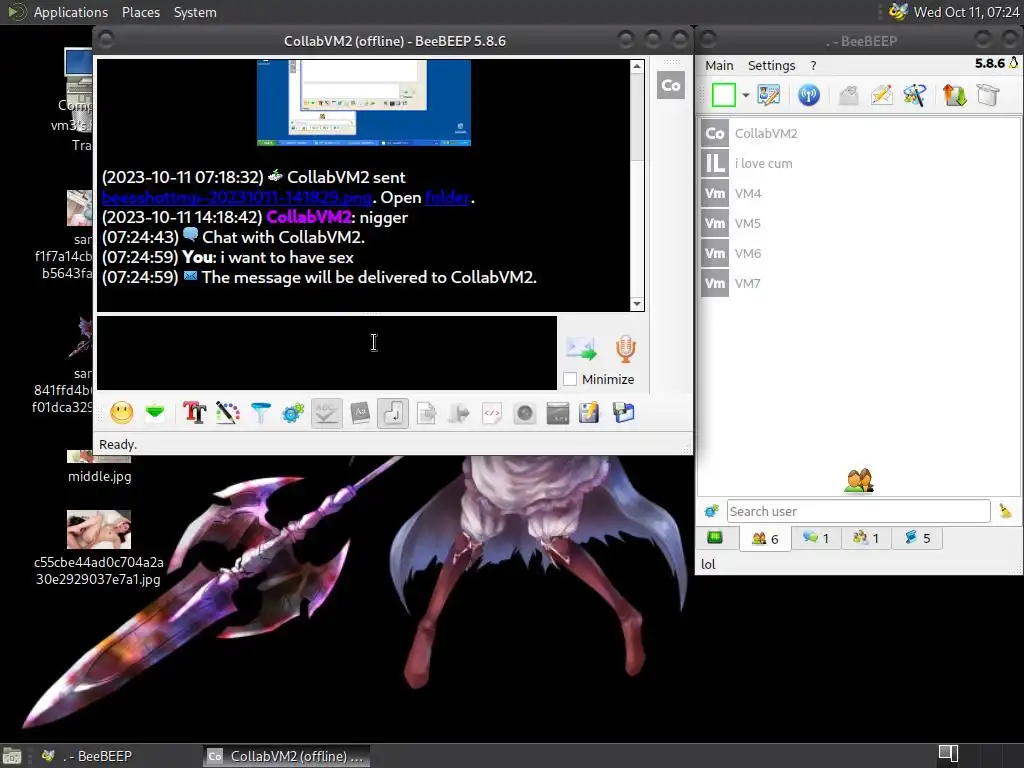Click the message input text area

327,353
